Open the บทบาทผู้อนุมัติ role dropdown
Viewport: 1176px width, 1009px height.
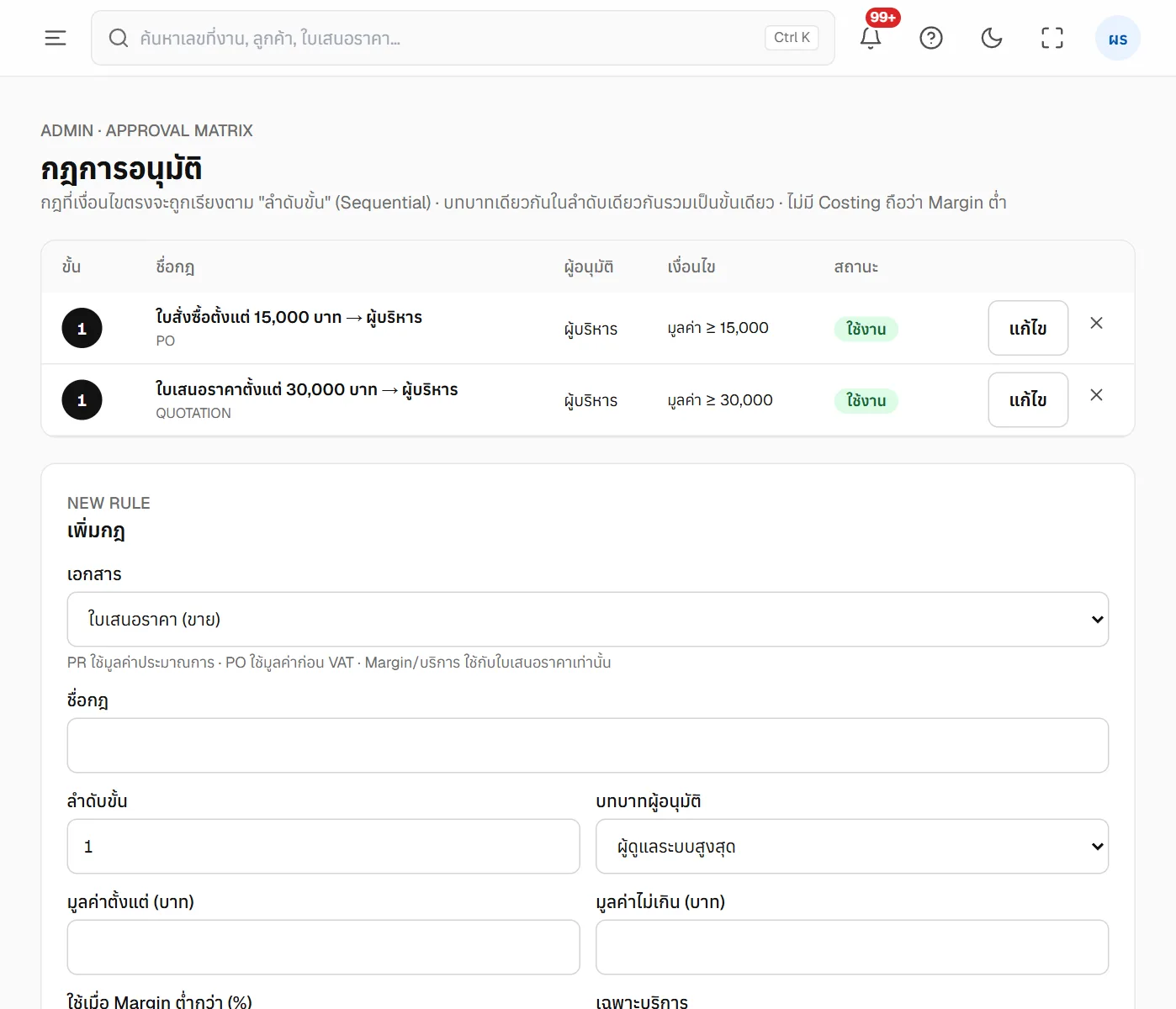tap(852, 847)
